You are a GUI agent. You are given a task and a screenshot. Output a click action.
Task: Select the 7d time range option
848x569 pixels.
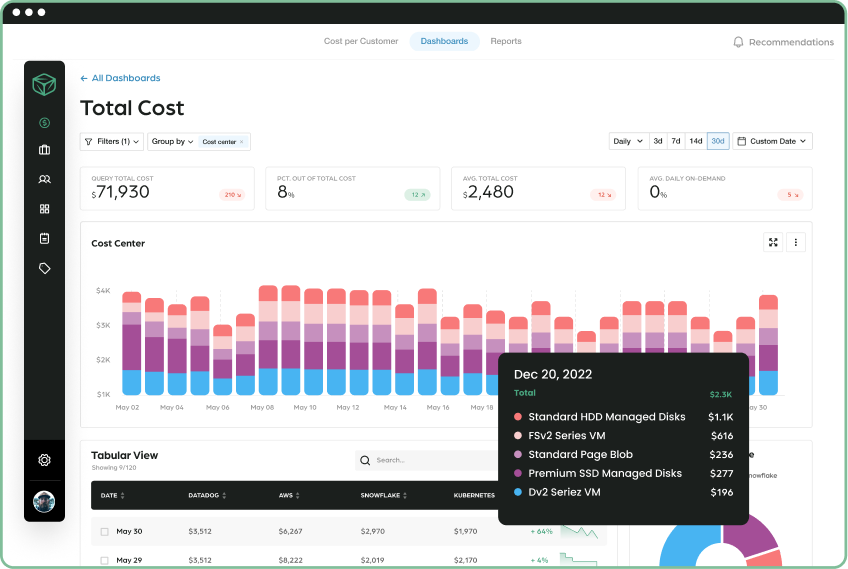pos(676,141)
